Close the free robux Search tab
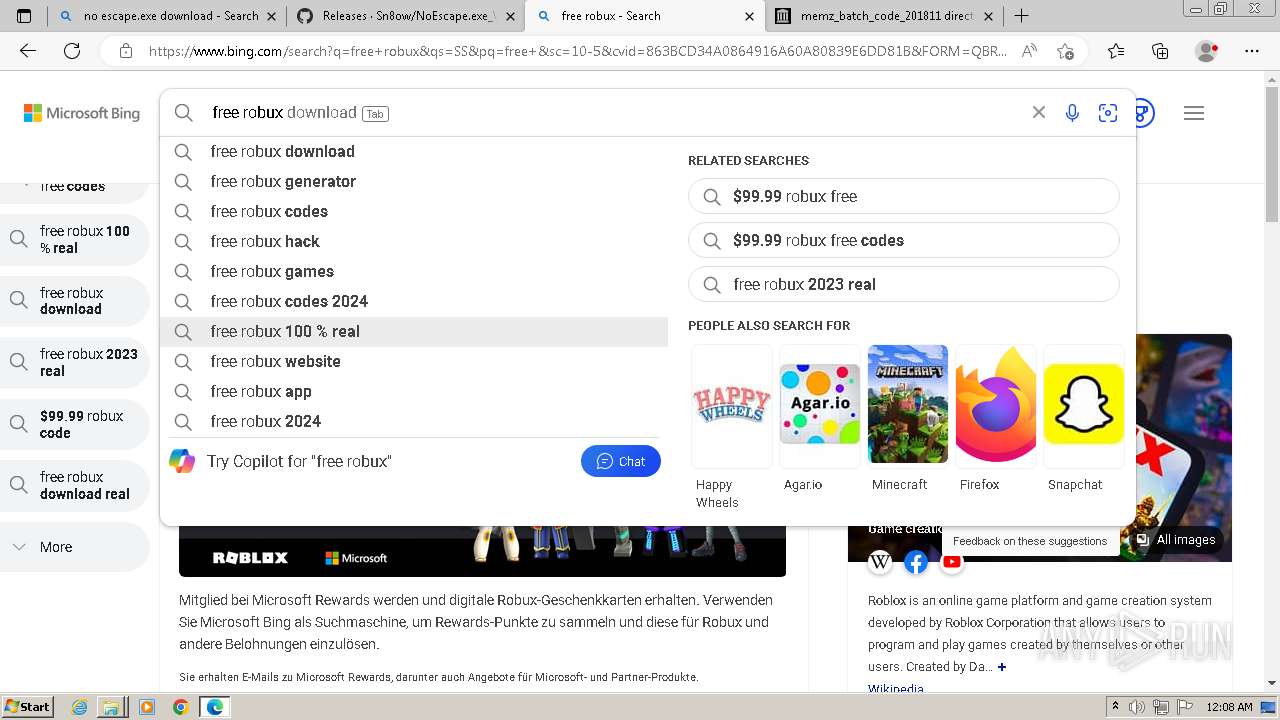This screenshot has height=720, width=1280. [750, 16]
